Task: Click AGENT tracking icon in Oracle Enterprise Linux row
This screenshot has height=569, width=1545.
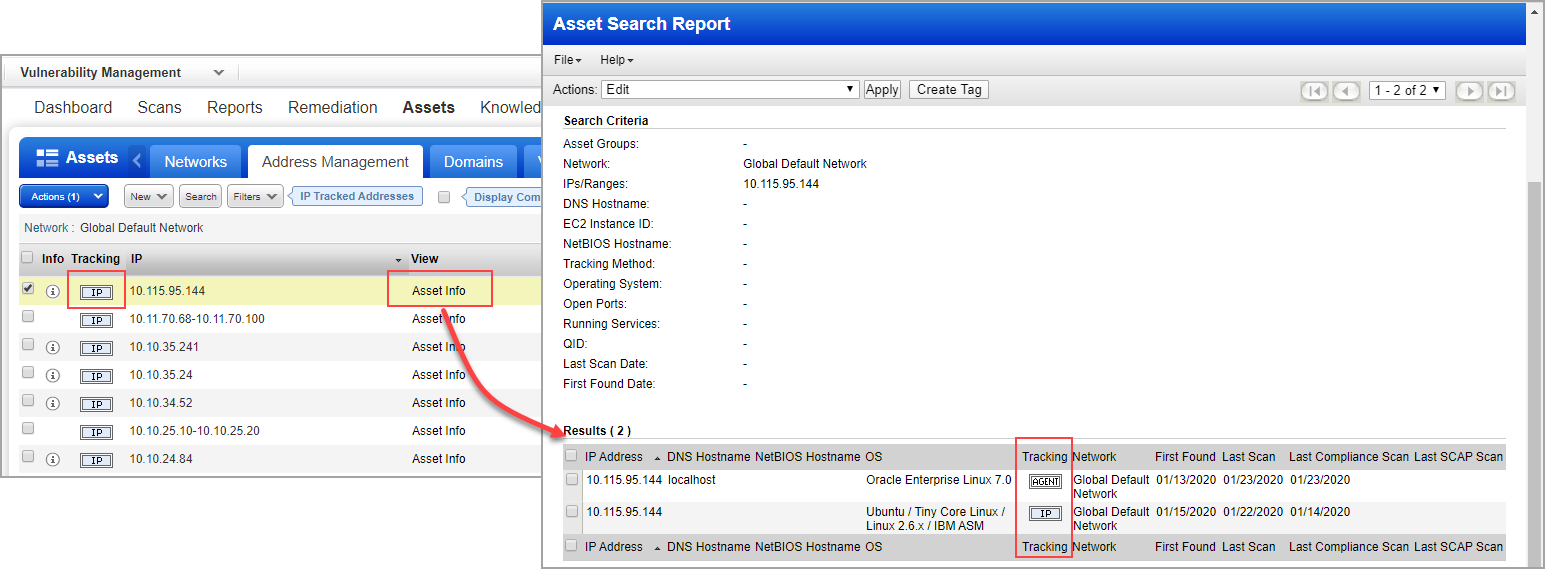Action: pos(1045,481)
